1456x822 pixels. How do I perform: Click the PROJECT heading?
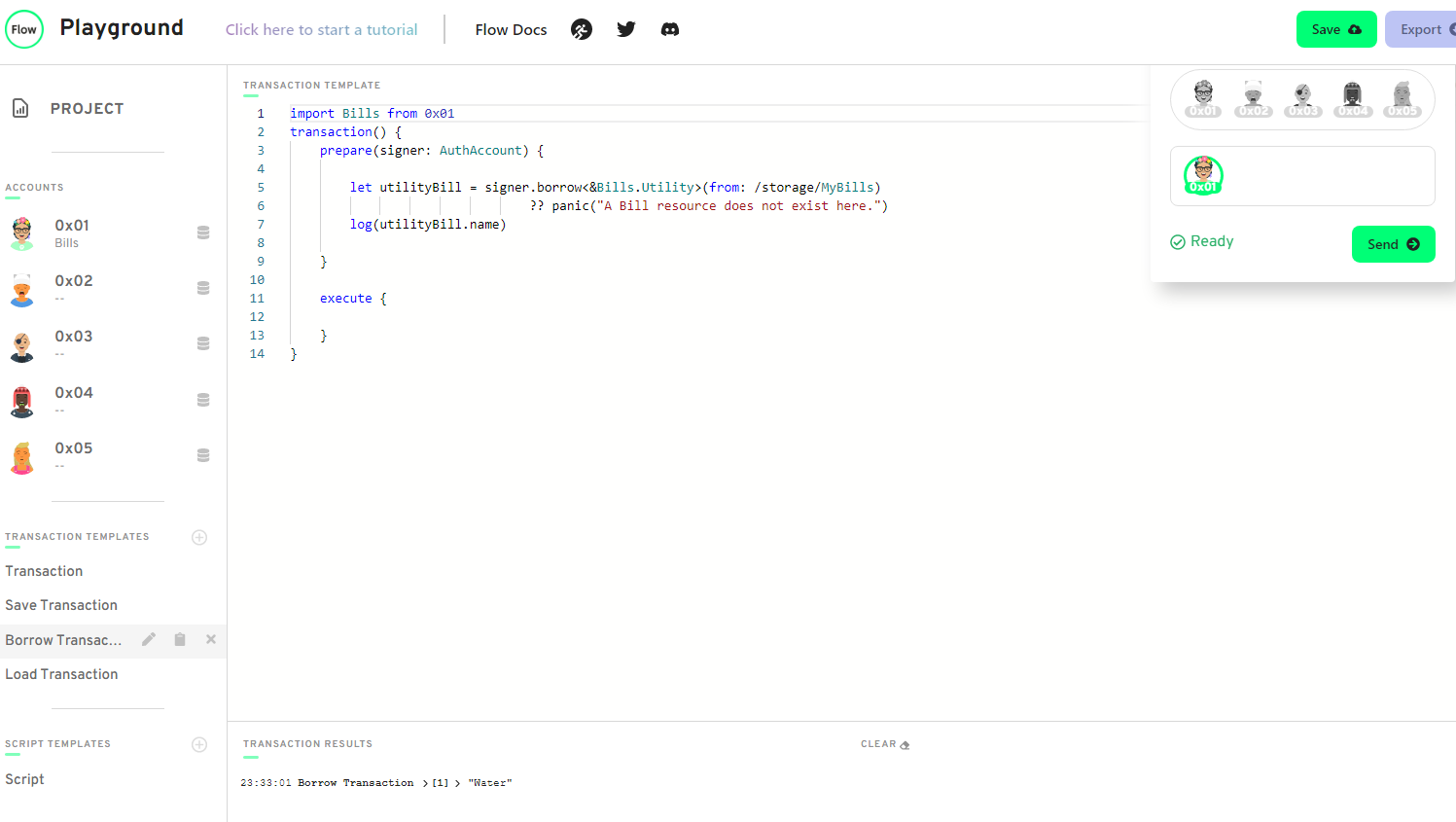pos(87,109)
